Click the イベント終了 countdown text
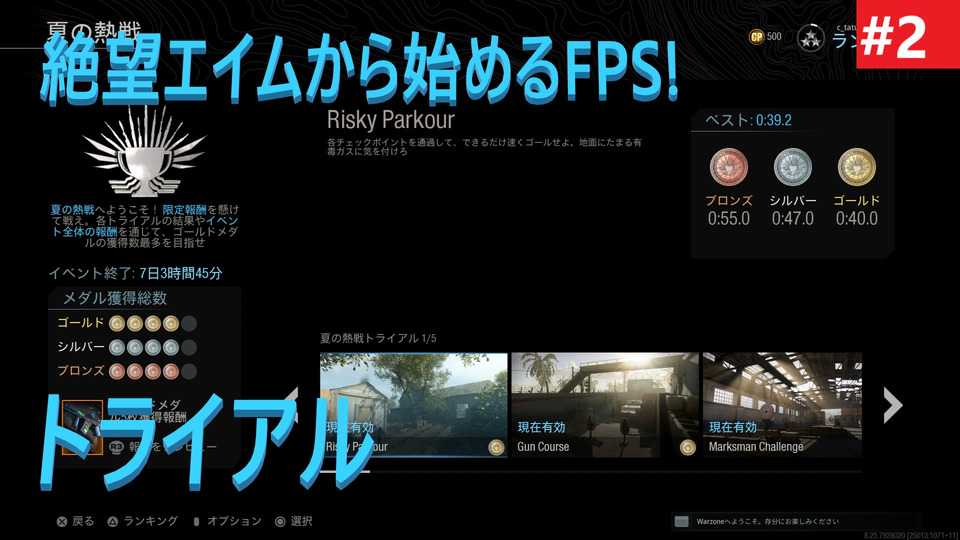This screenshot has height=540, width=960. click(135, 273)
